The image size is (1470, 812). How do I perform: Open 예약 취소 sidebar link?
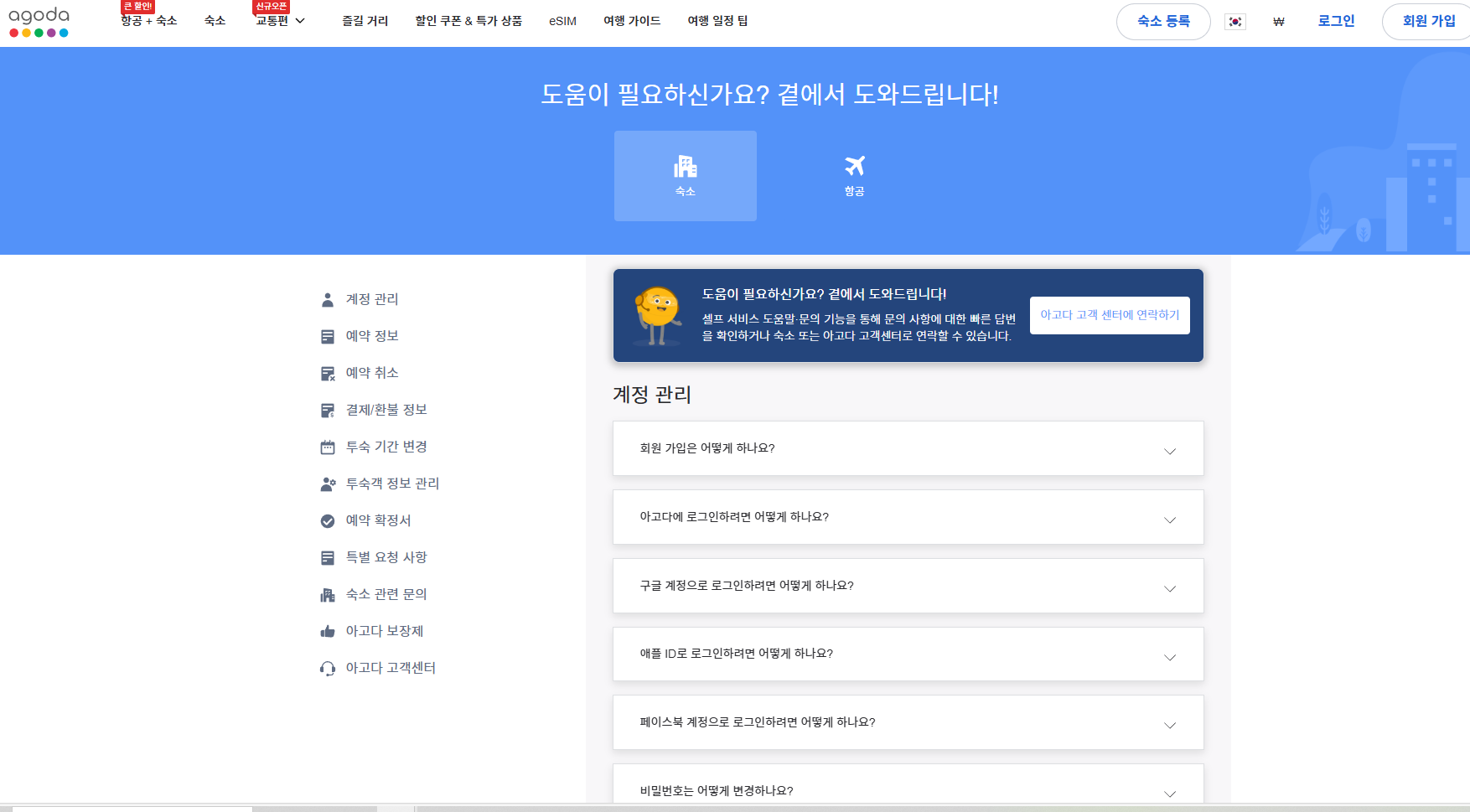372,373
